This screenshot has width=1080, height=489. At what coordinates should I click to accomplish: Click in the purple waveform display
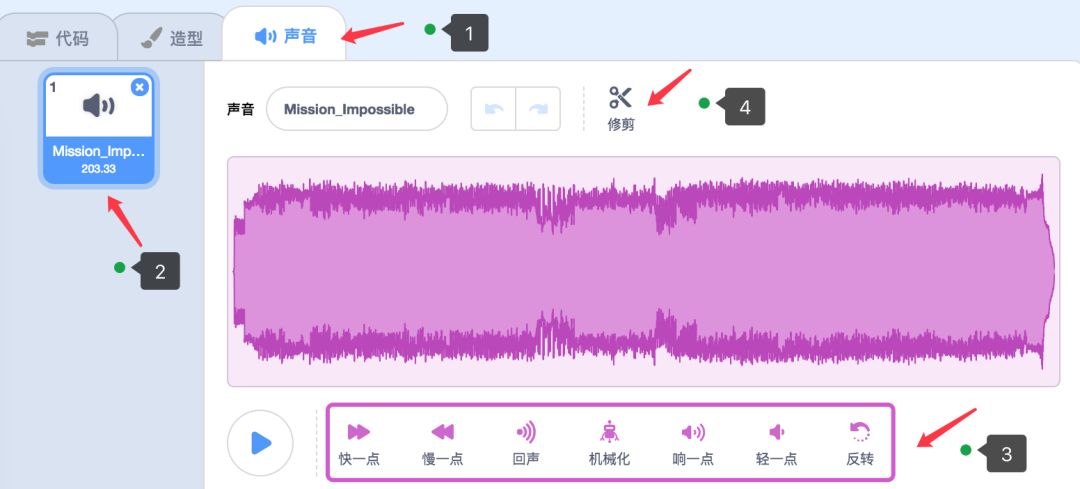point(643,271)
